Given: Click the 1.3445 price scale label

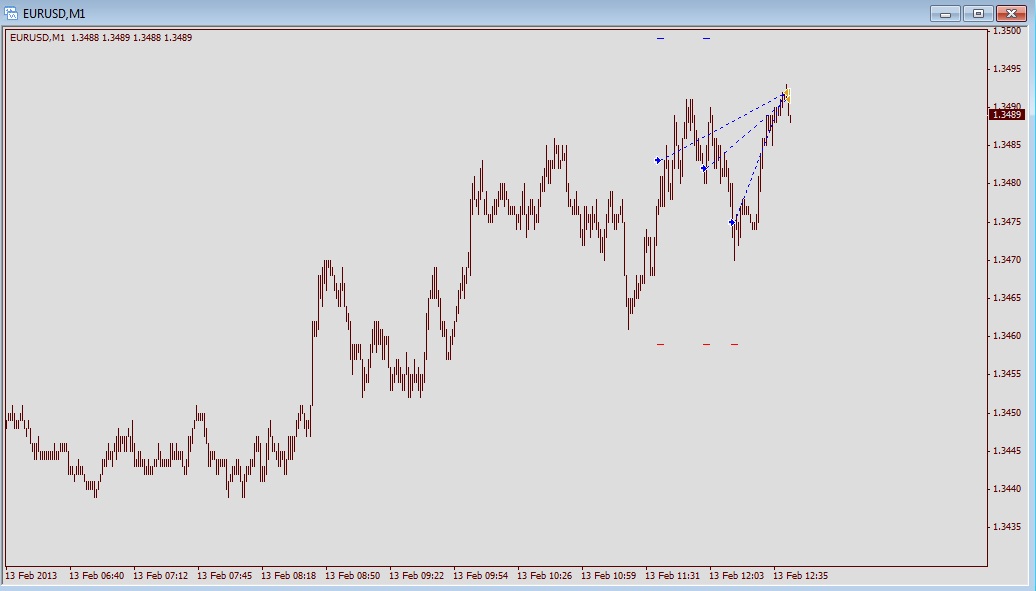Looking at the screenshot, I should [1007, 451].
